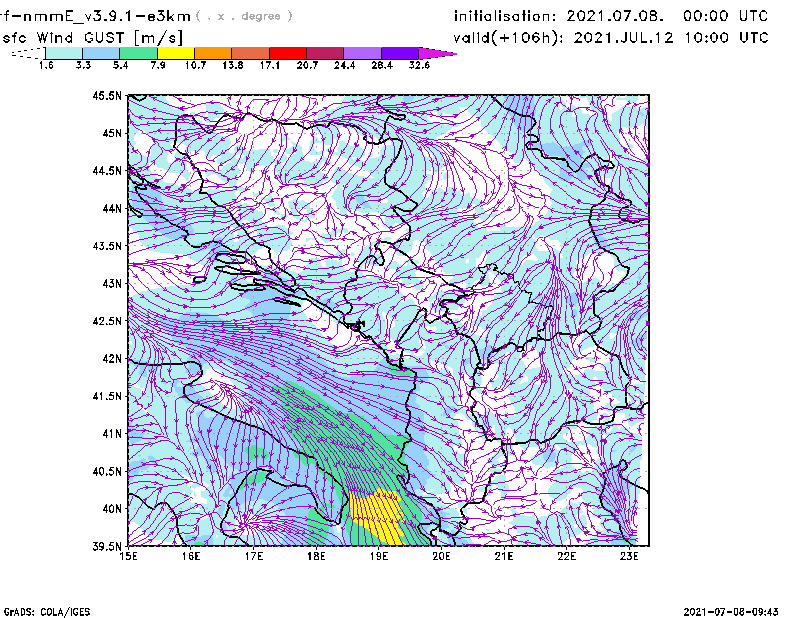
Task: Click the violet 28.4–32.6 legend swatch
Action: 400,53
